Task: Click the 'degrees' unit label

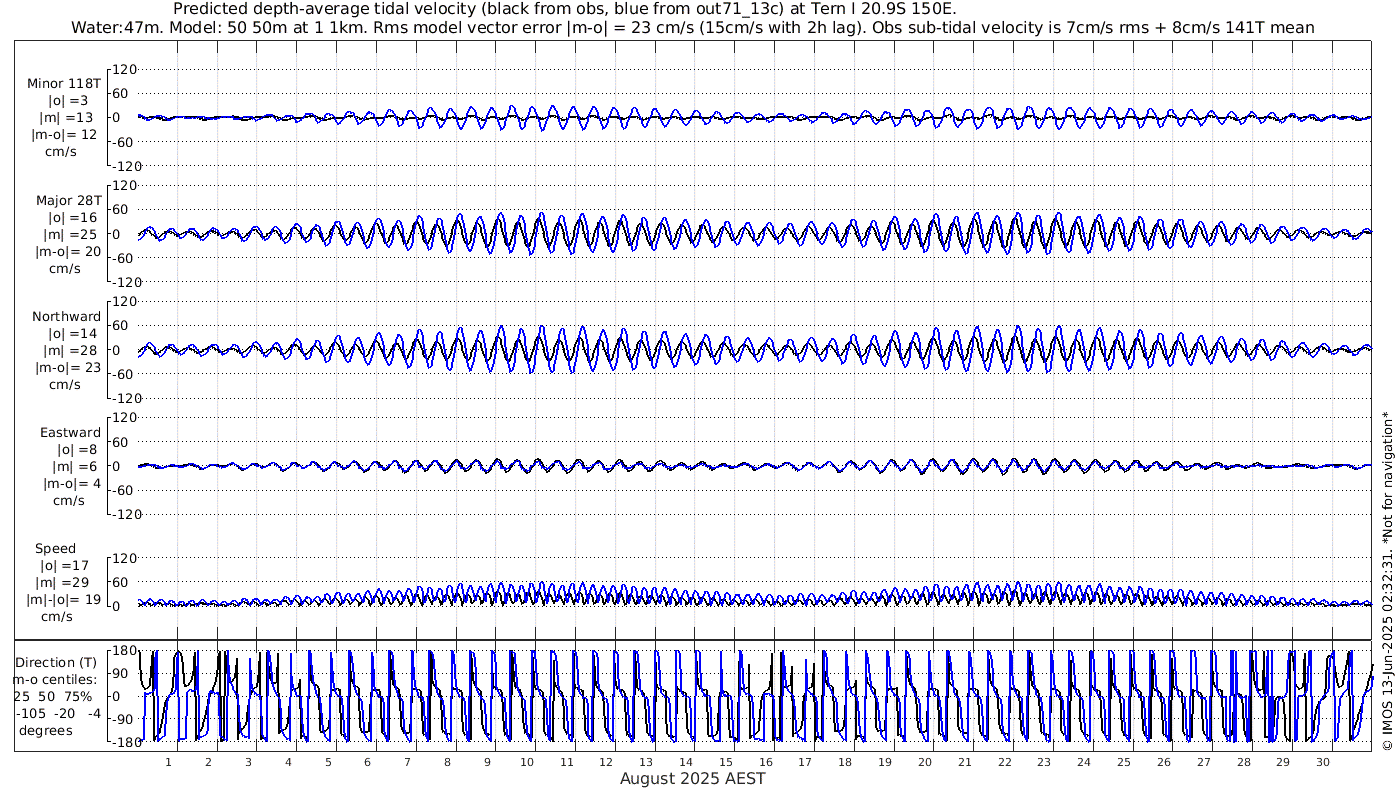Action: tap(45, 730)
